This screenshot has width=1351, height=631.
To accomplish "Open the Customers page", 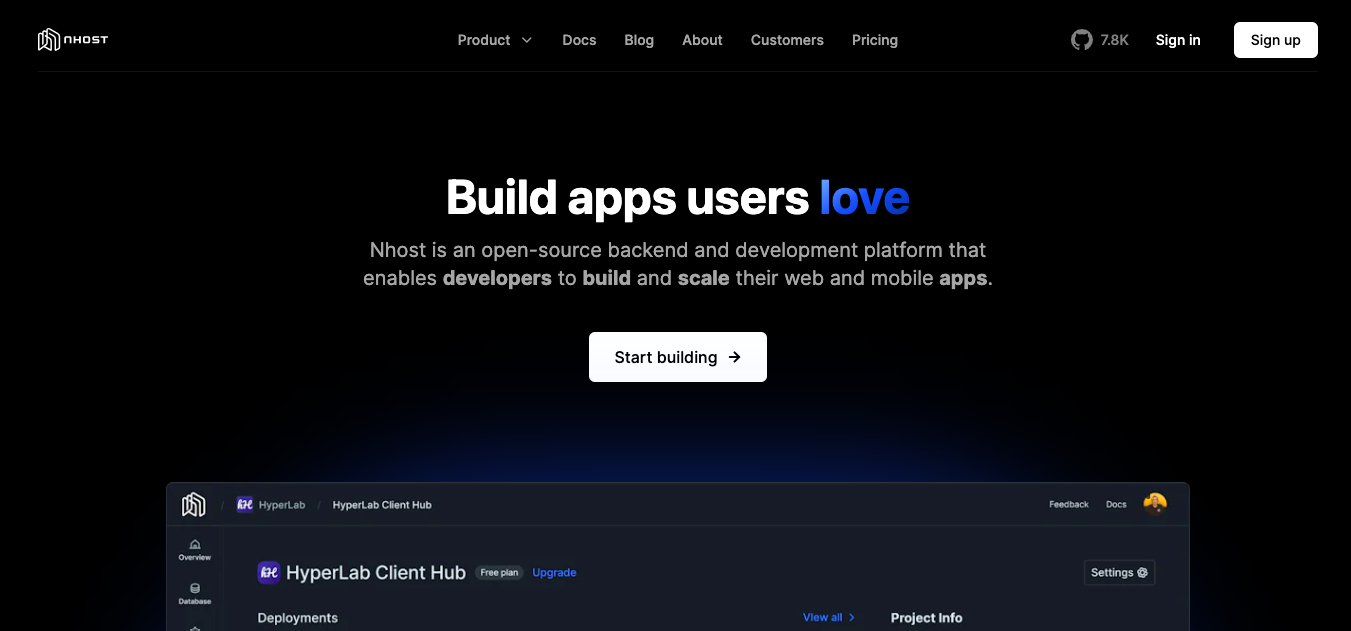I will pos(787,40).
